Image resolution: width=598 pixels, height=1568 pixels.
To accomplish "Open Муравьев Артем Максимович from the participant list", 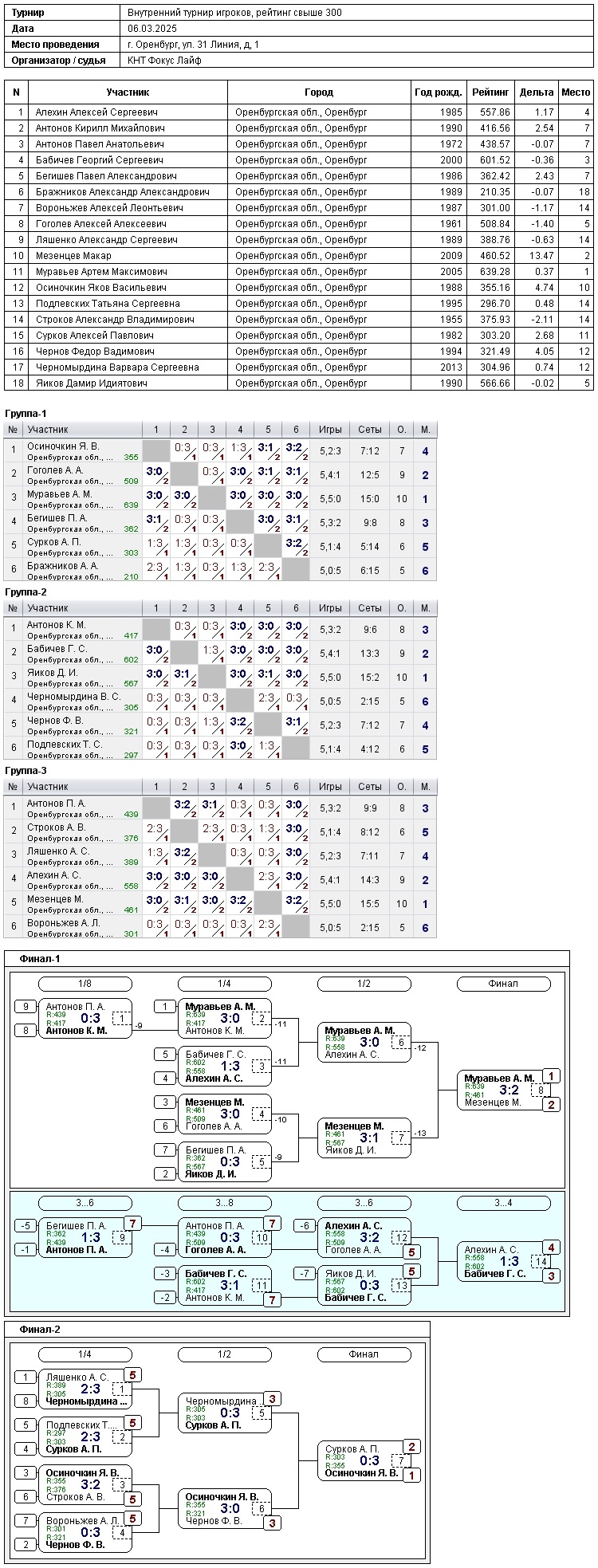I will coord(101,272).
